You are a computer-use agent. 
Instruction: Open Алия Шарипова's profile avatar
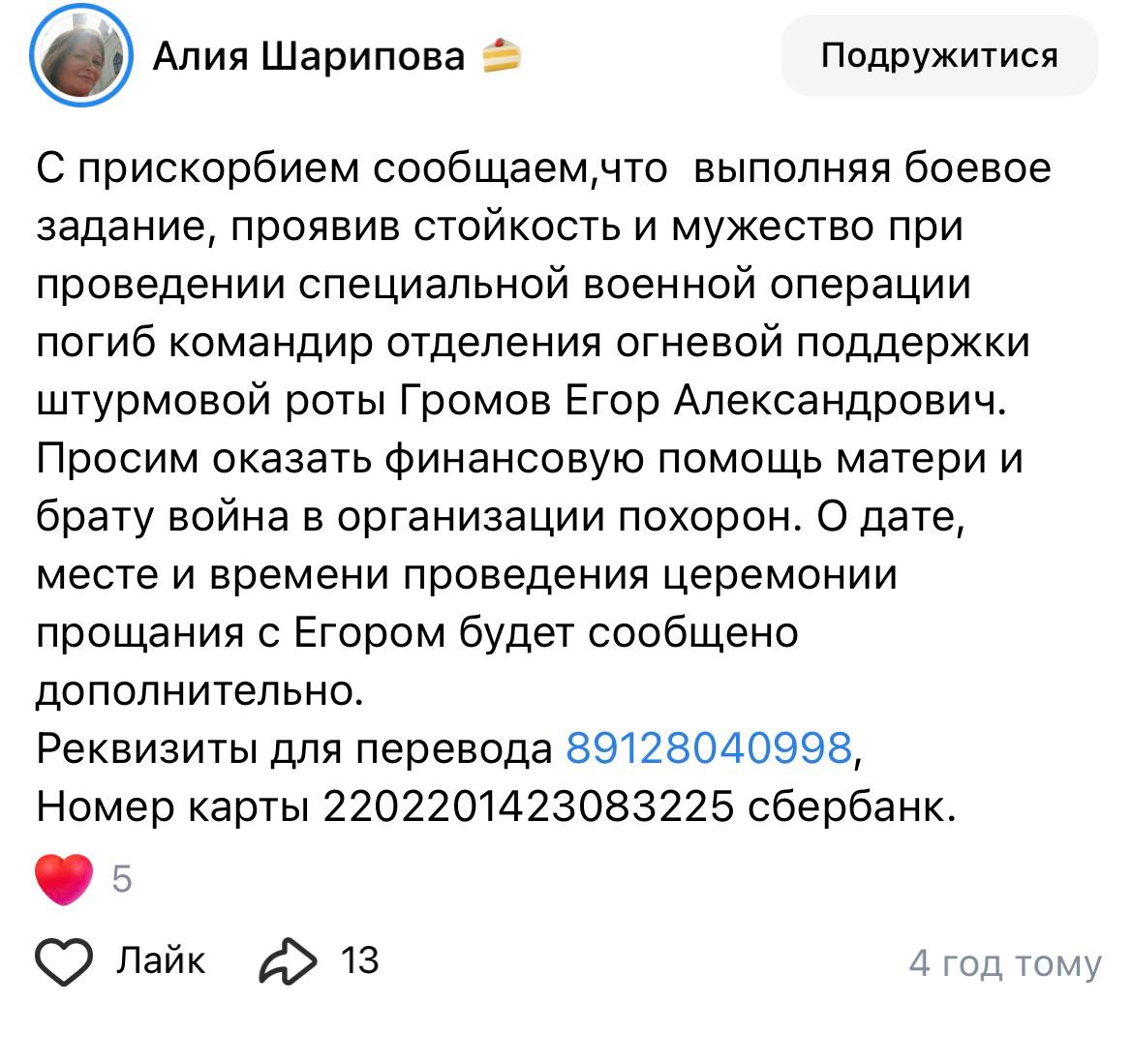[x=81, y=57]
